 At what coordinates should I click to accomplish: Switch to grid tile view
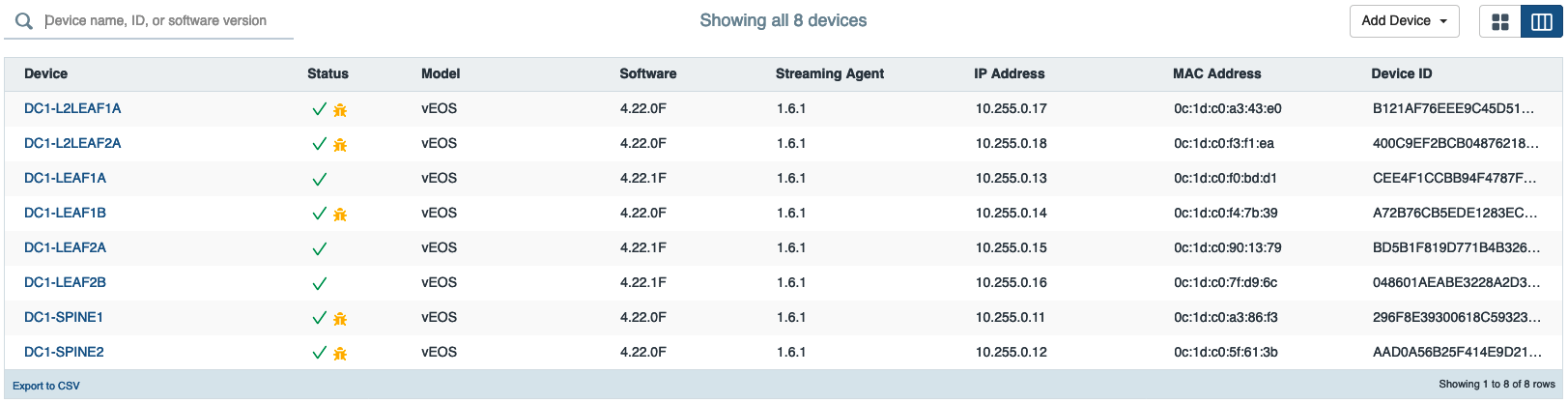[1500, 21]
